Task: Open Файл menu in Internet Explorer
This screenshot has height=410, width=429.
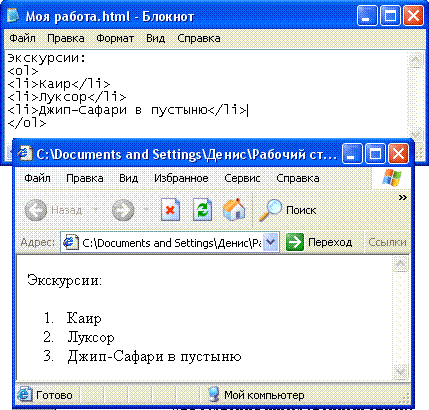Action: [x=37, y=178]
